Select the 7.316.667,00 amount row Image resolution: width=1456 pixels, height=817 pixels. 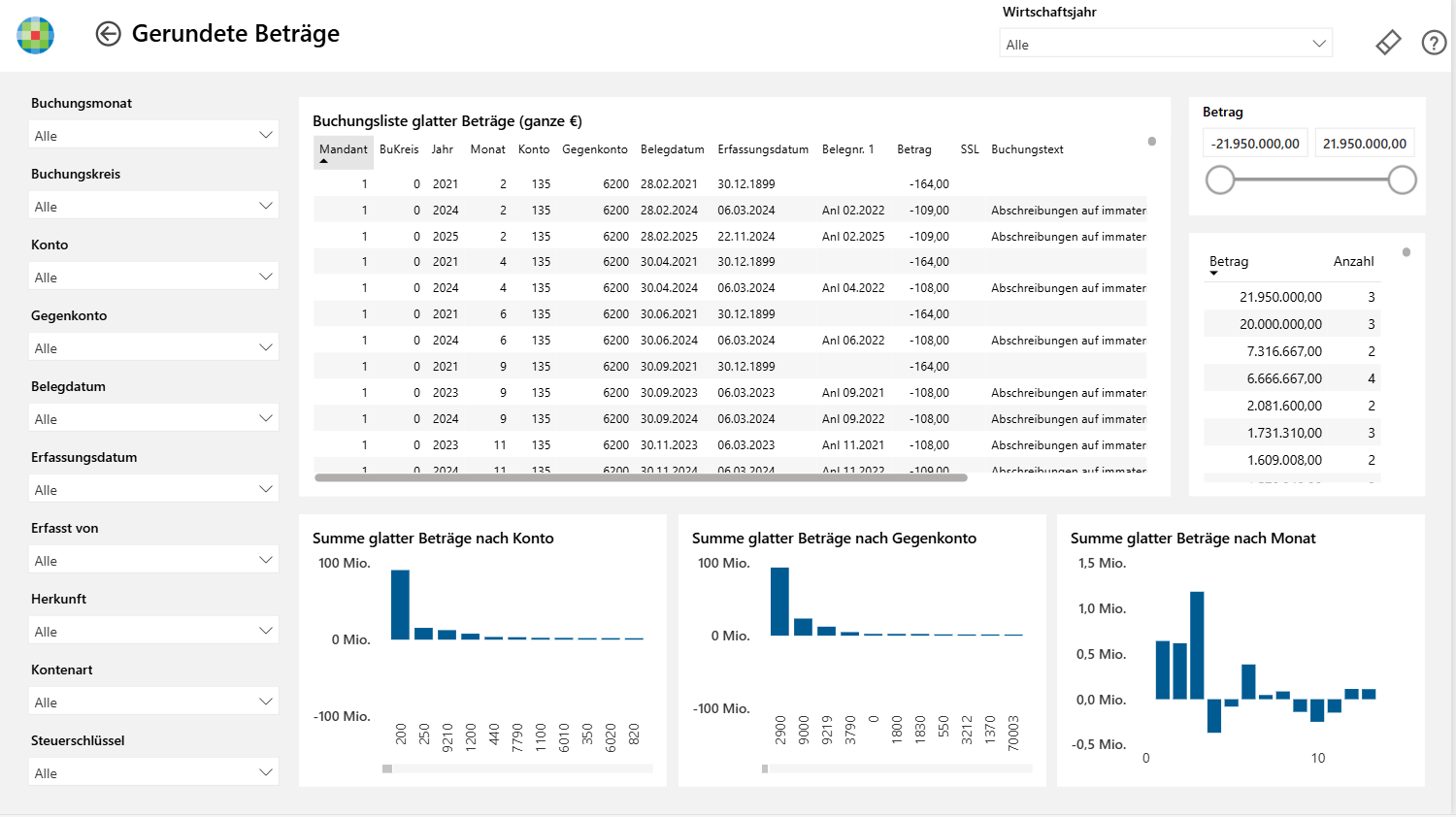click(1291, 351)
